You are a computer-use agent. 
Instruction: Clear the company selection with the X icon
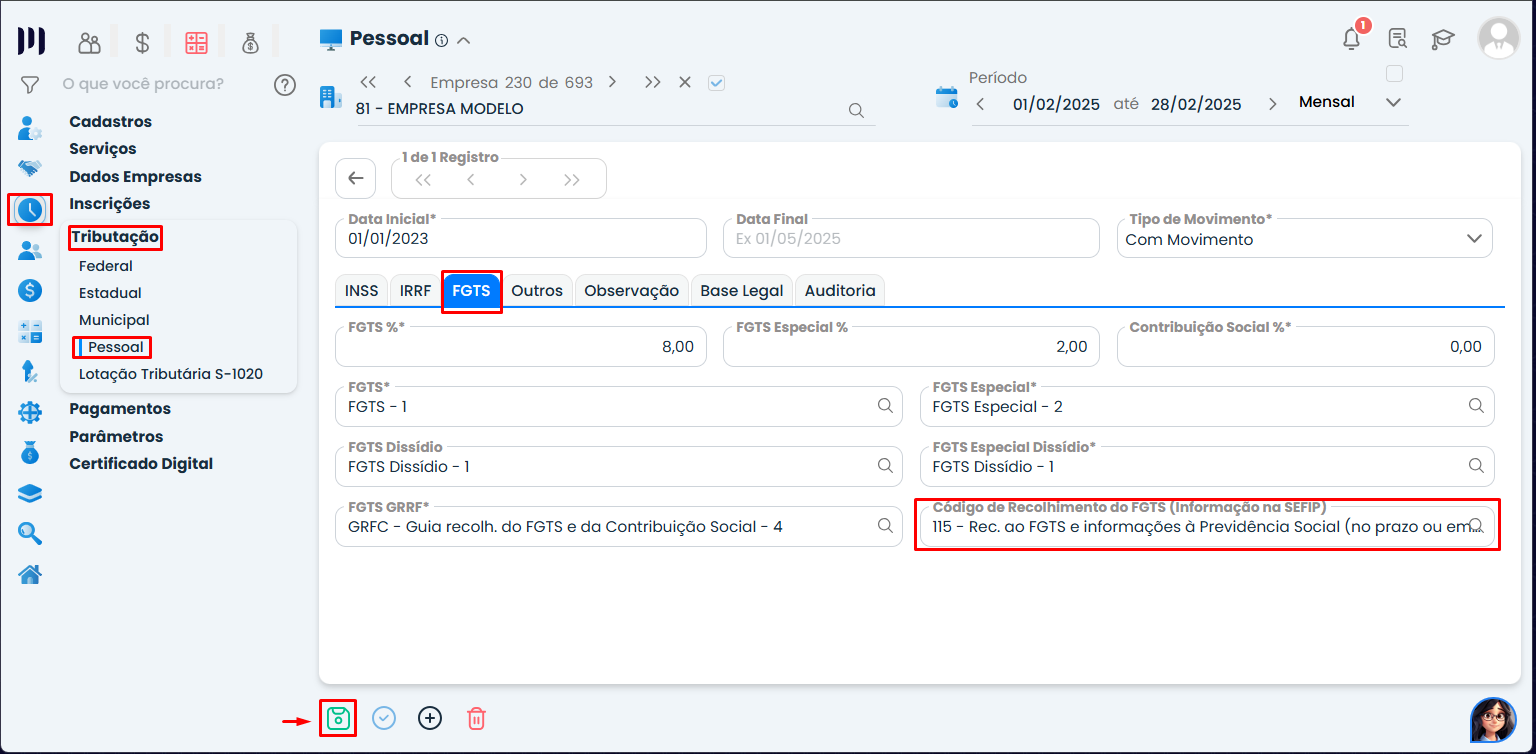coord(685,82)
